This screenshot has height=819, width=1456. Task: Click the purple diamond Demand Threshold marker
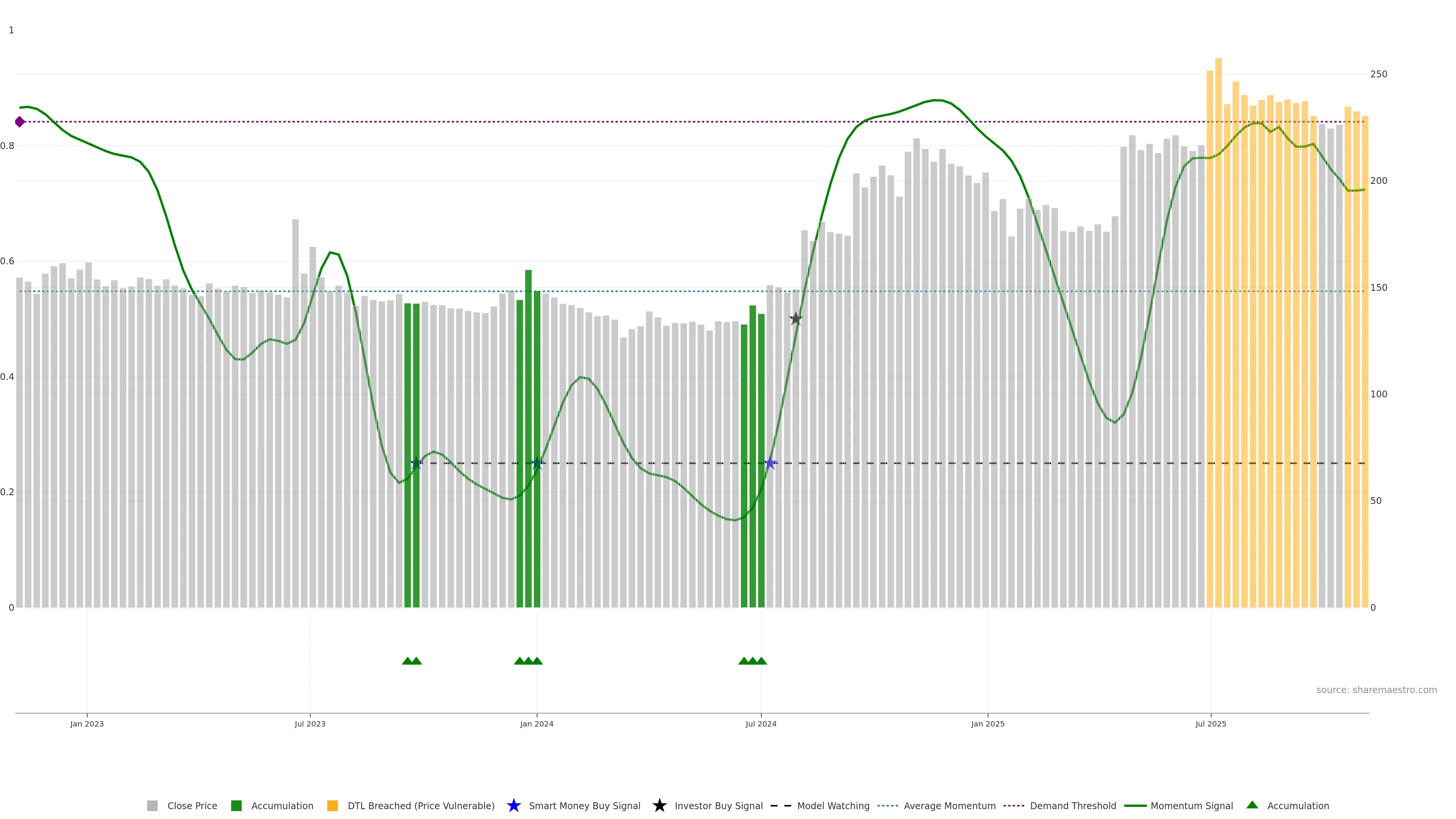[20, 121]
